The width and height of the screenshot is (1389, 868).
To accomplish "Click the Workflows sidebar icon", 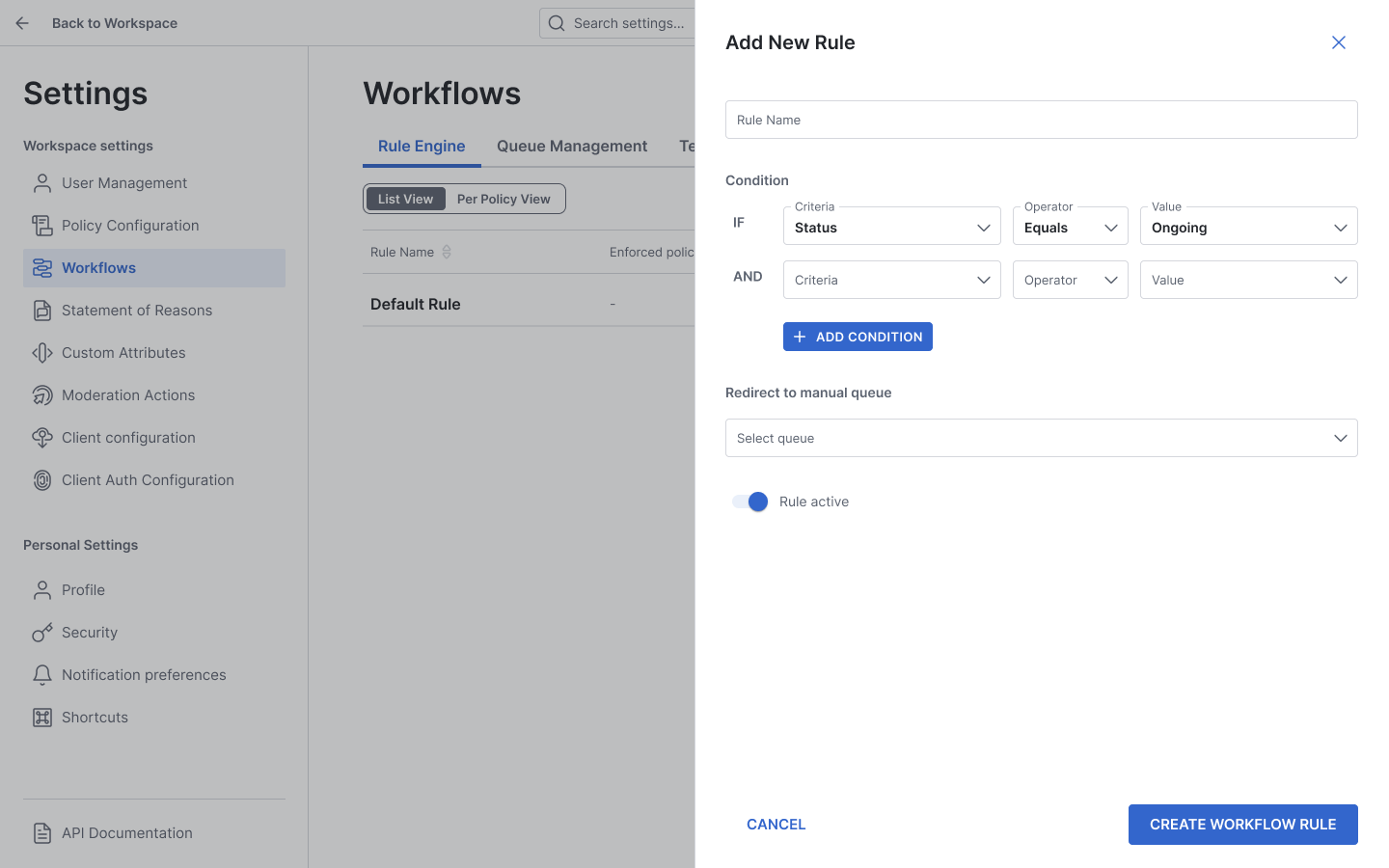I will (42, 267).
